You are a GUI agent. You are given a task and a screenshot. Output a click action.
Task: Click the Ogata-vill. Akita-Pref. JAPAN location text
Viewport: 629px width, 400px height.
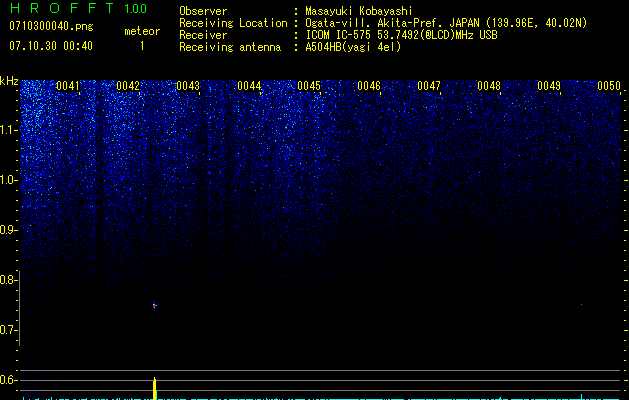click(446, 23)
